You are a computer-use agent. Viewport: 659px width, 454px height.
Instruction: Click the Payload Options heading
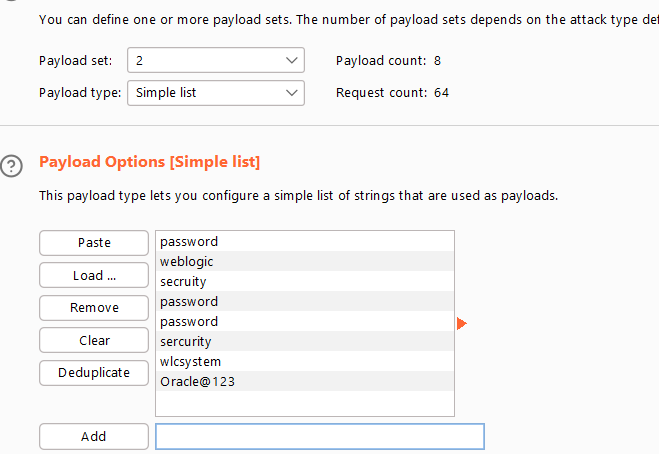pyautogui.click(x=149, y=161)
